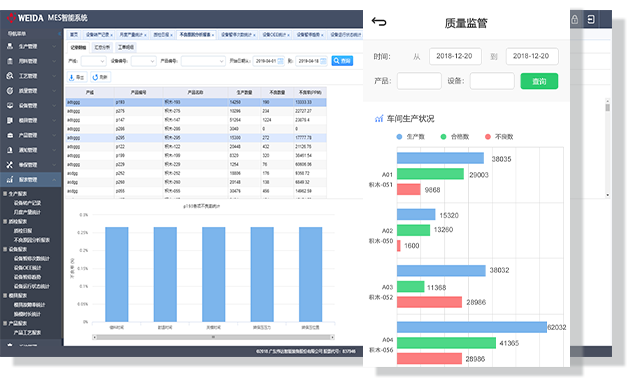627x378 pixels.
Task: Close the 设备生产记录 tab
Action: 111,35
